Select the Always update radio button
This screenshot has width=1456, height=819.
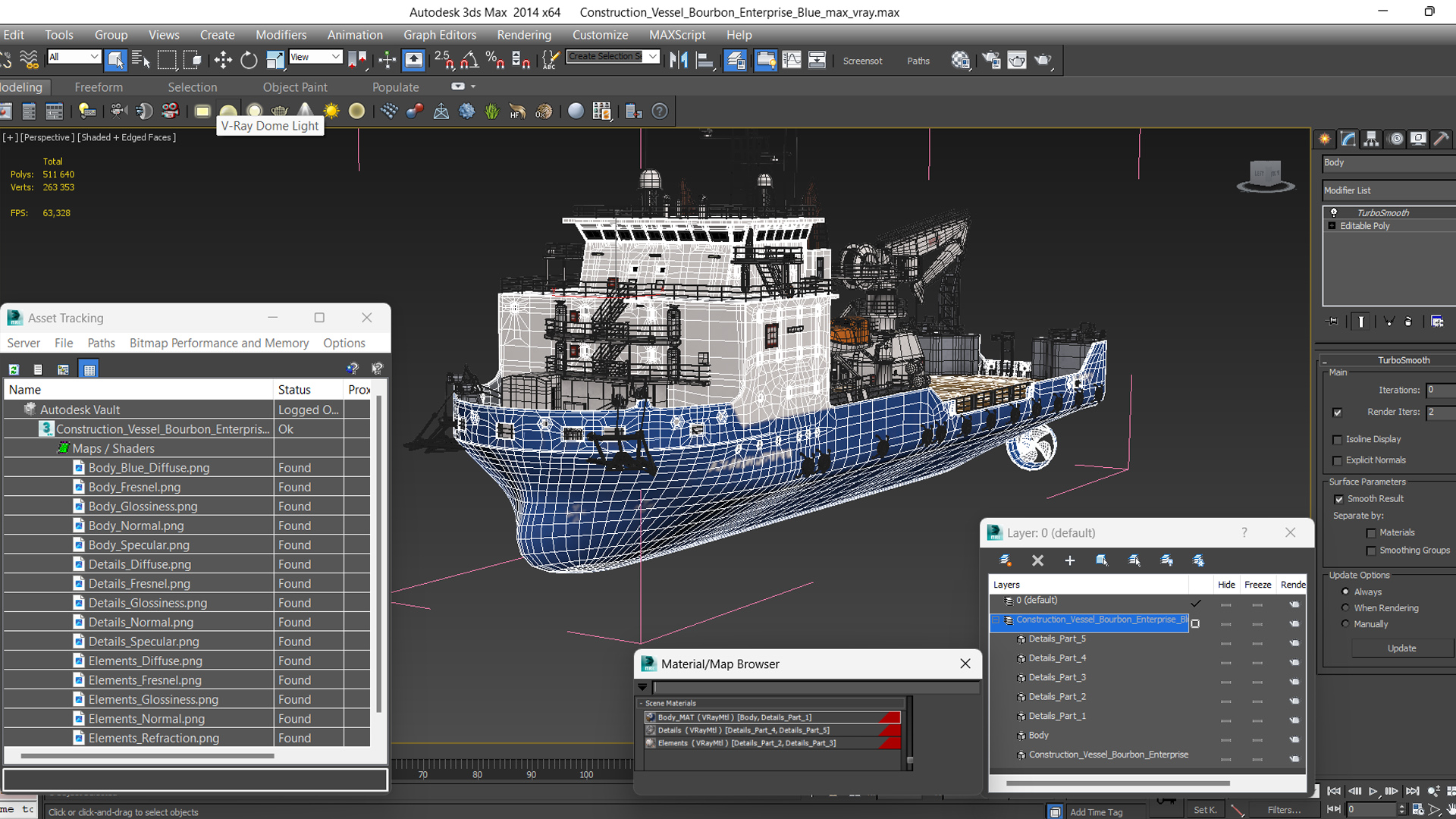pos(1346,591)
